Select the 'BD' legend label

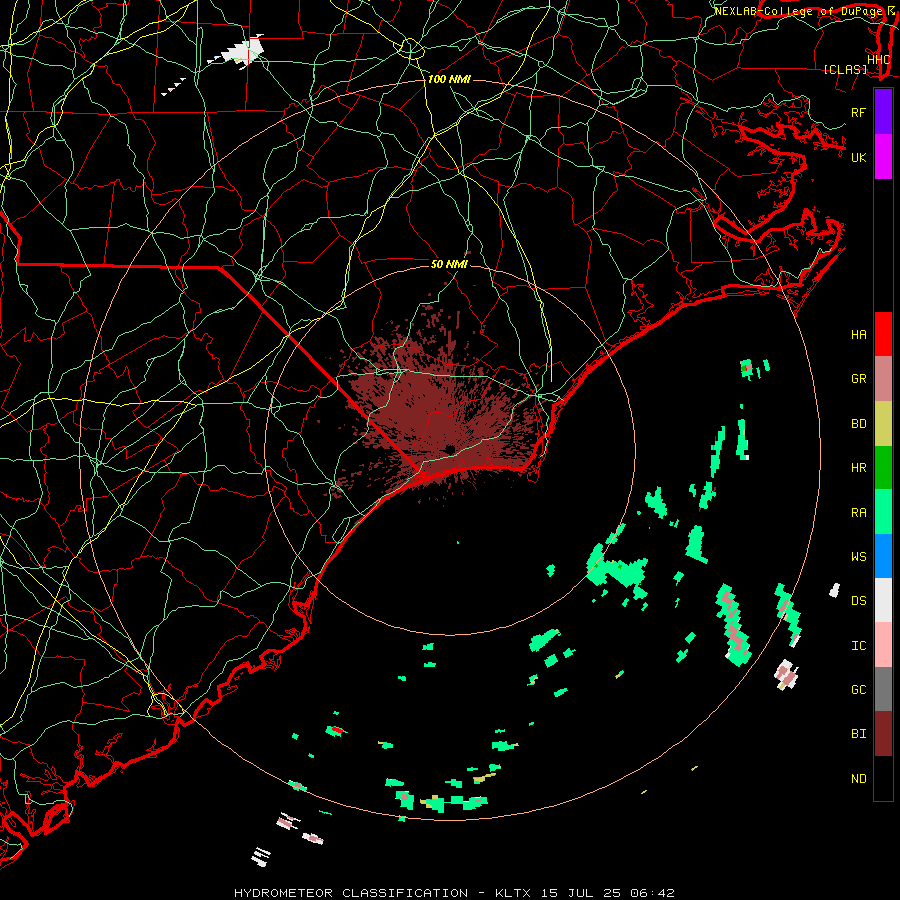point(858,424)
